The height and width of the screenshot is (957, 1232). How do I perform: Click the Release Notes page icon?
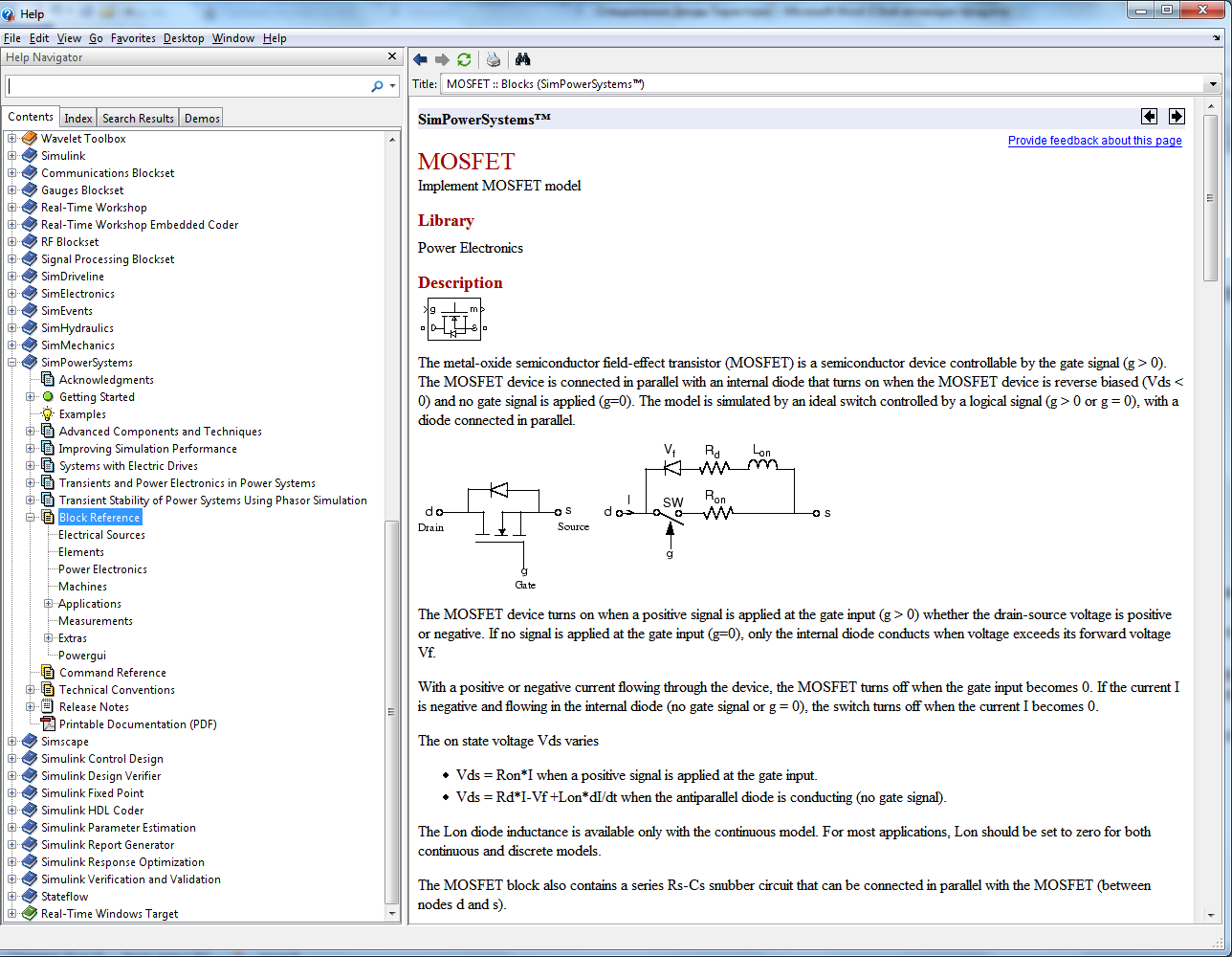[x=48, y=707]
